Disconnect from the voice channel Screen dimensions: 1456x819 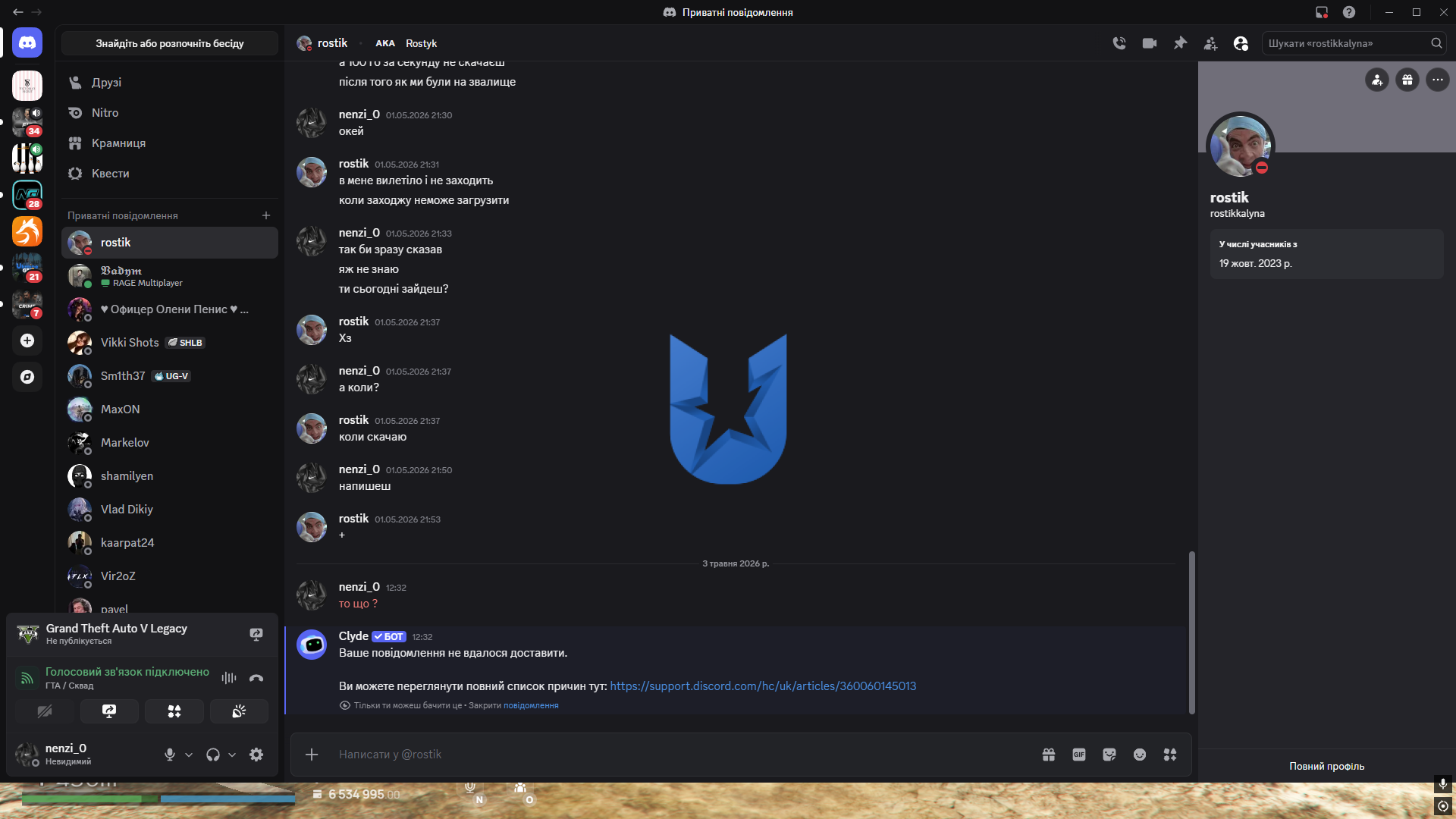tap(256, 678)
